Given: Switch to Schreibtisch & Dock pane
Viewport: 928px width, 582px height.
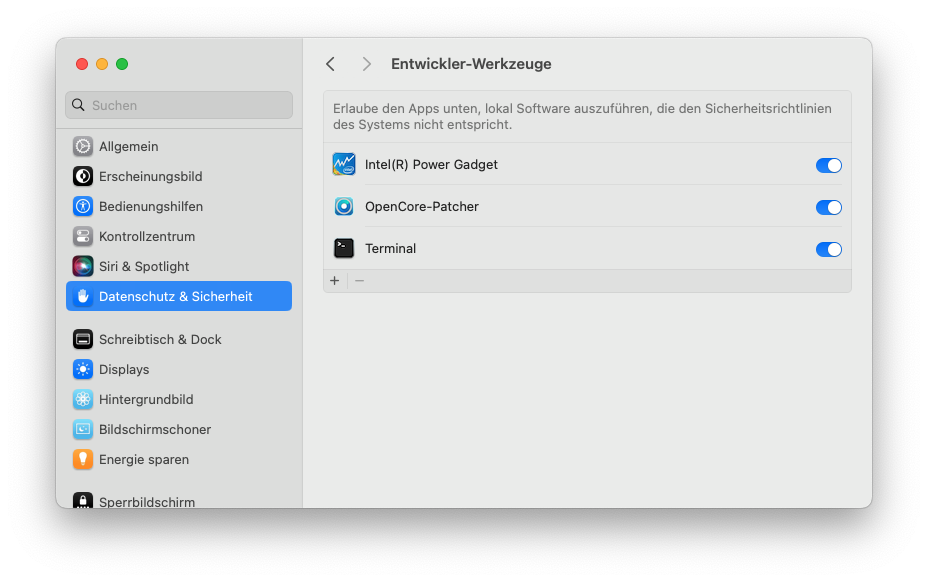Looking at the screenshot, I should [x=160, y=340].
